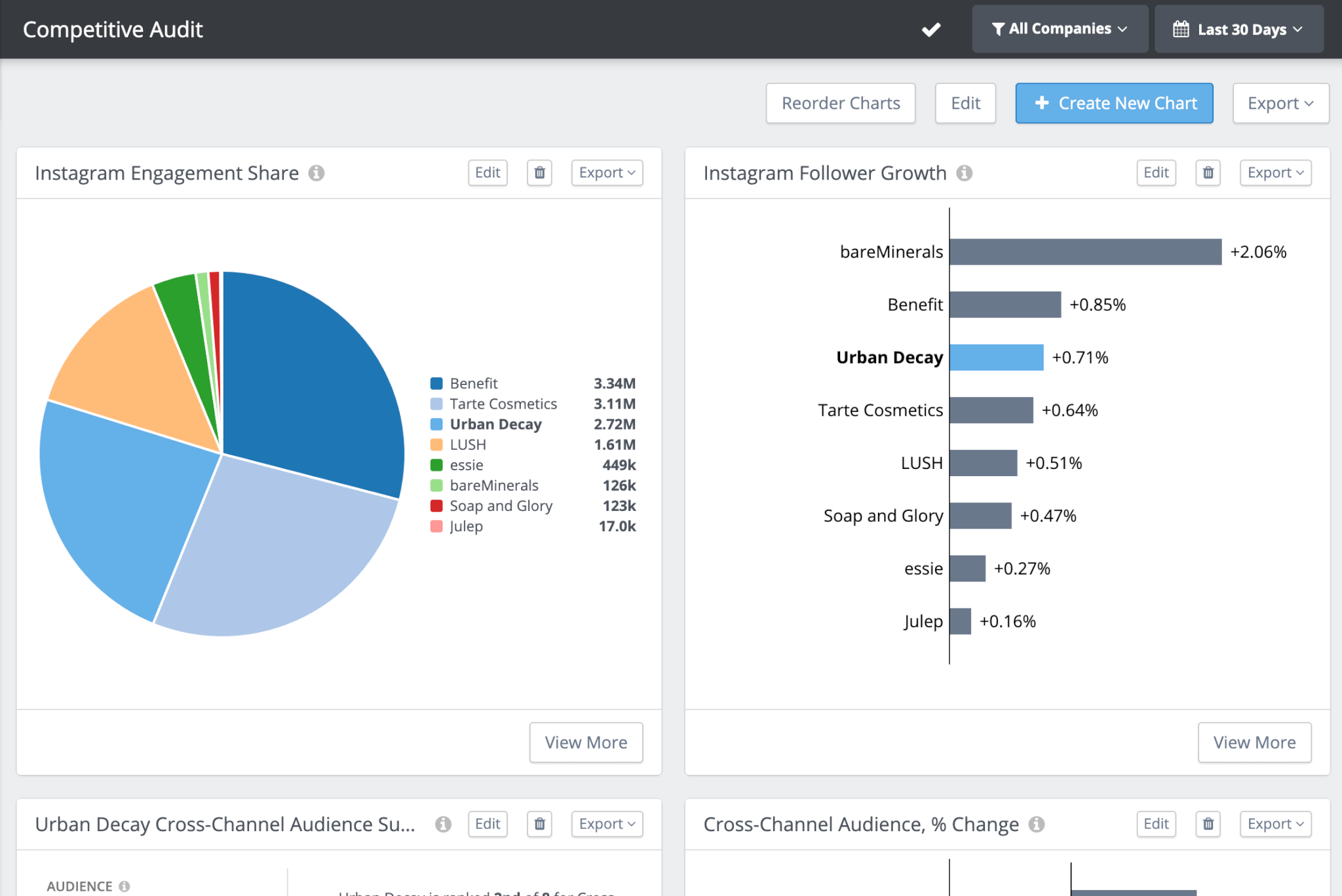Click the bareMinerals follower growth bar
The height and width of the screenshot is (896, 1342).
(1085, 252)
